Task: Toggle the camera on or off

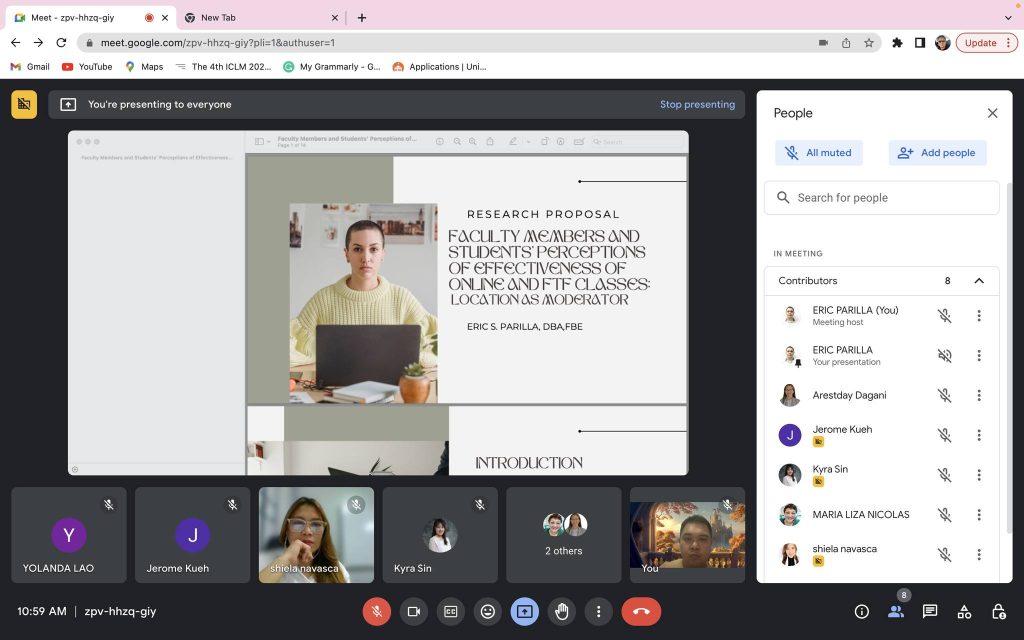Action: click(414, 611)
